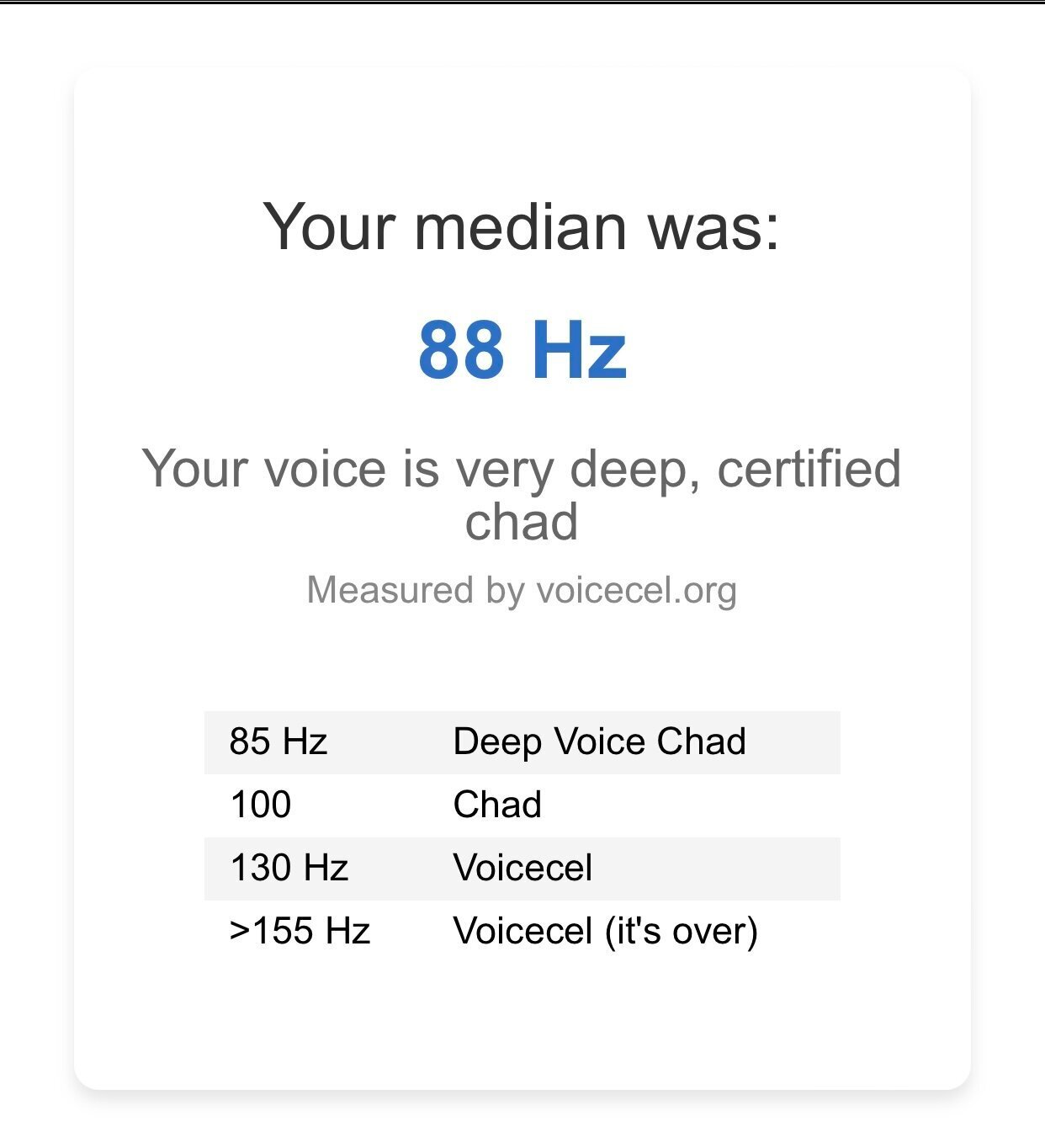The height and width of the screenshot is (1148, 1045).
Task: Click the dark horizontal line at top
Action: tap(522, 3)
